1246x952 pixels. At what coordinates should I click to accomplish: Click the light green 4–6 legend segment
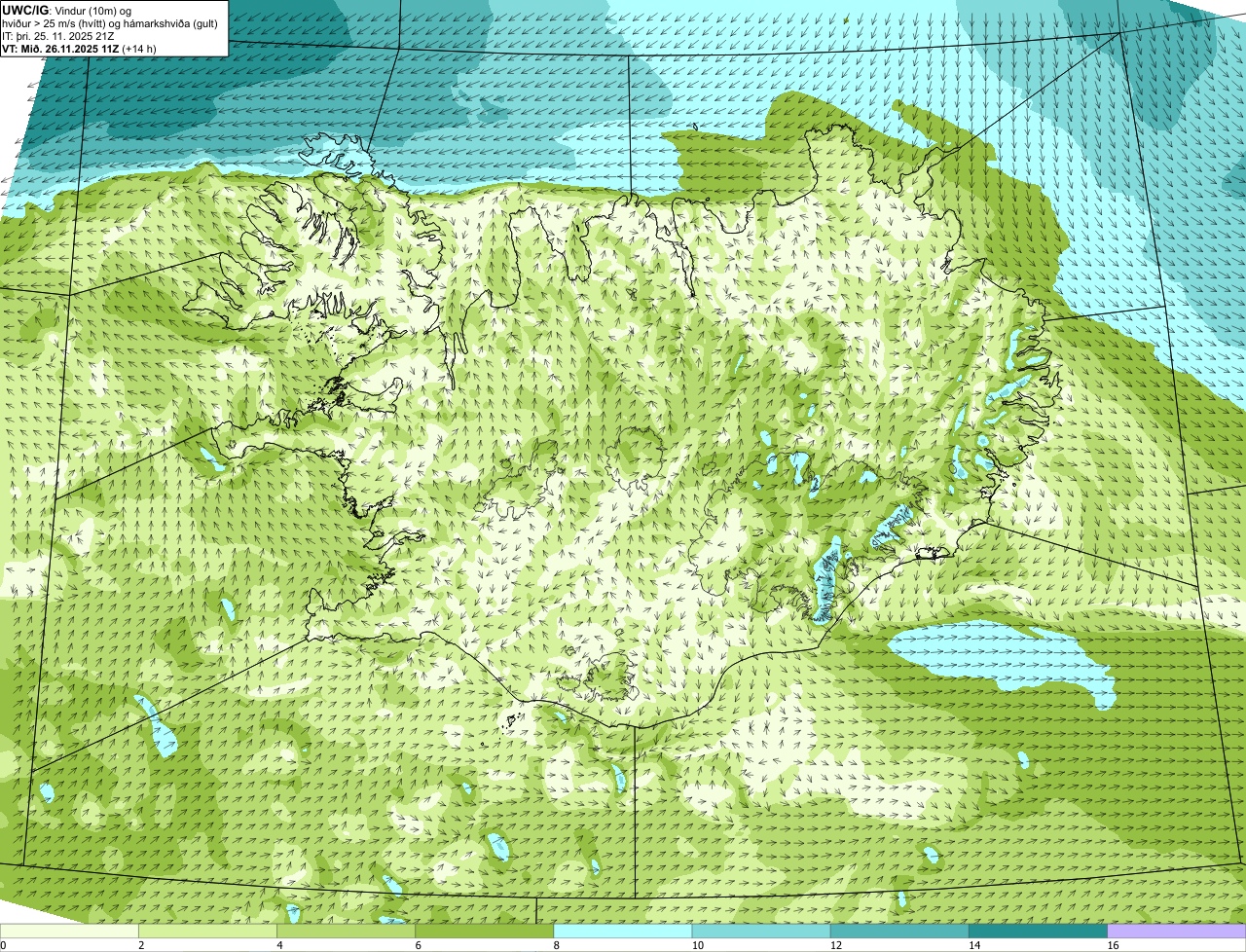[x=346, y=932]
